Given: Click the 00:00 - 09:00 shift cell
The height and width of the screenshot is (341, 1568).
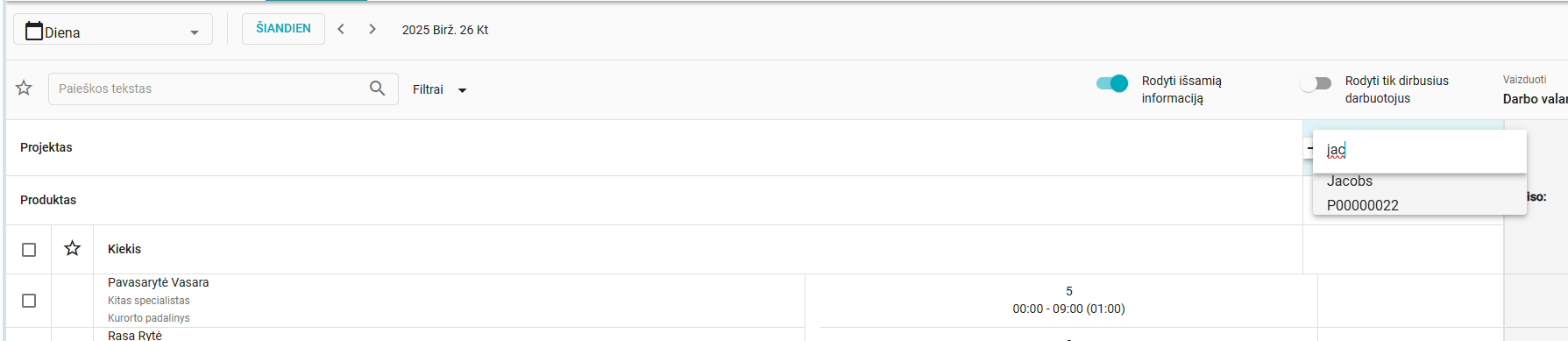Looking at the screenshot, I should pyautogui.click(x=1068, y=301).
